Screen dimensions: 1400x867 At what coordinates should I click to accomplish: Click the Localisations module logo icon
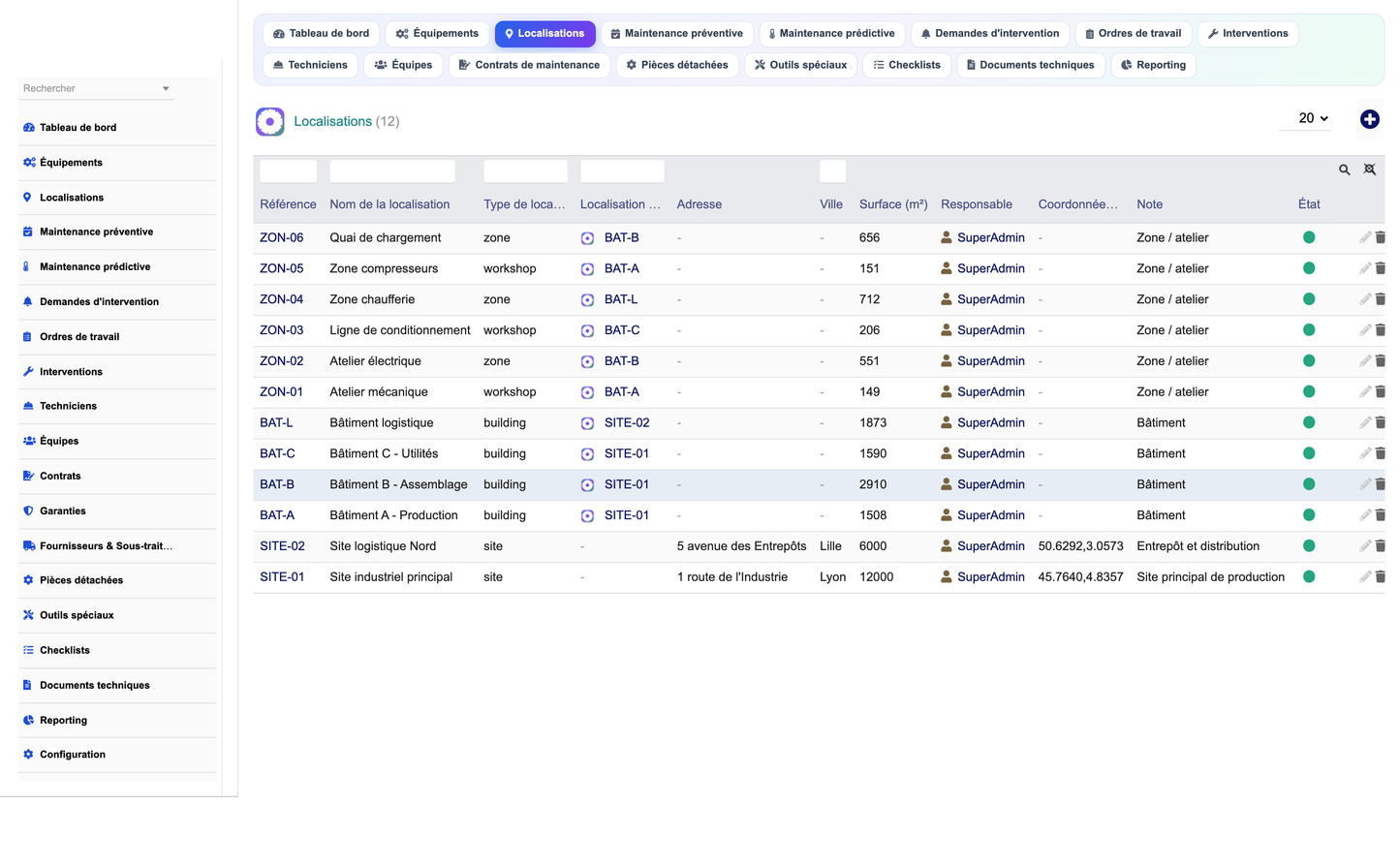[269, 121]
